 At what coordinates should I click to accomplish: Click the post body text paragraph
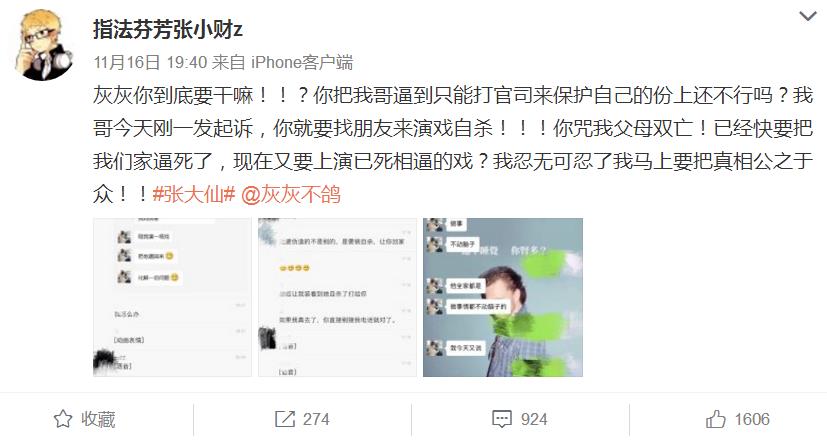point(453,144)
